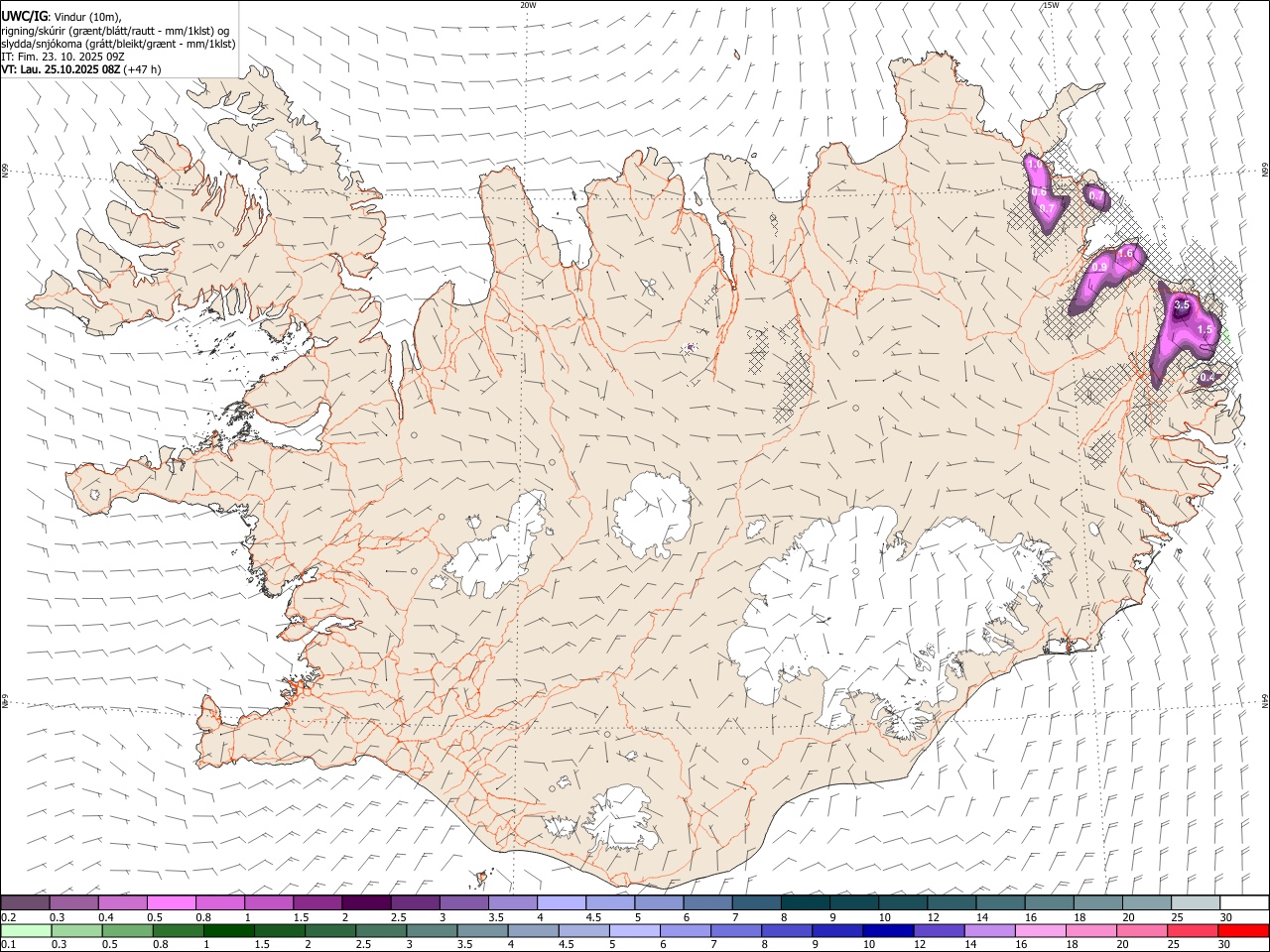Image resolution: width=1270 pixels, height=952 pixels.
Task: Click the 3.5 snowfall value on the map
Action: (1182, 306)
